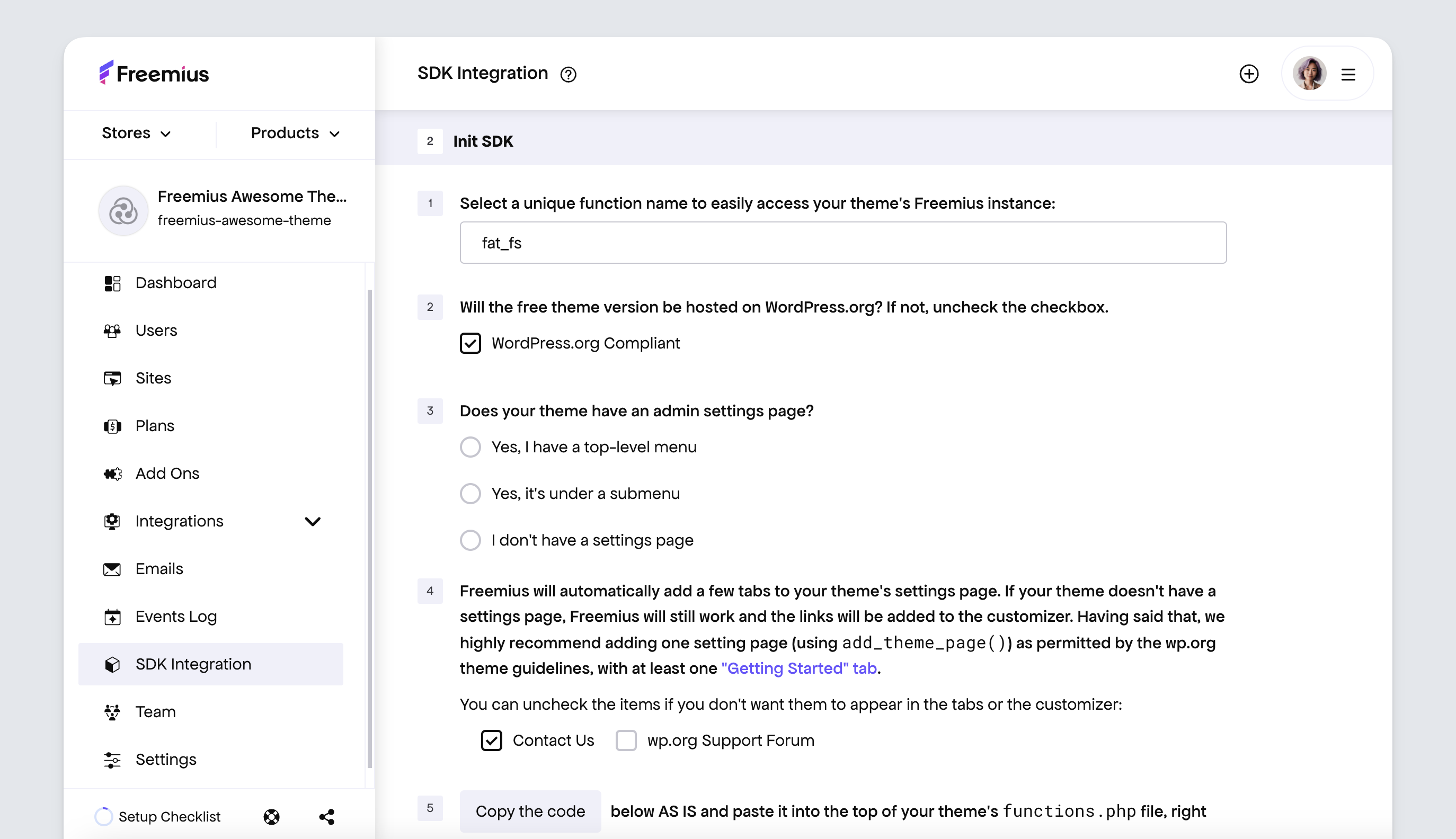Viewport: 1456px width, 839px height.
Task: Click the Freemius Awesome Theme product icon
Action: pos(123,210)
